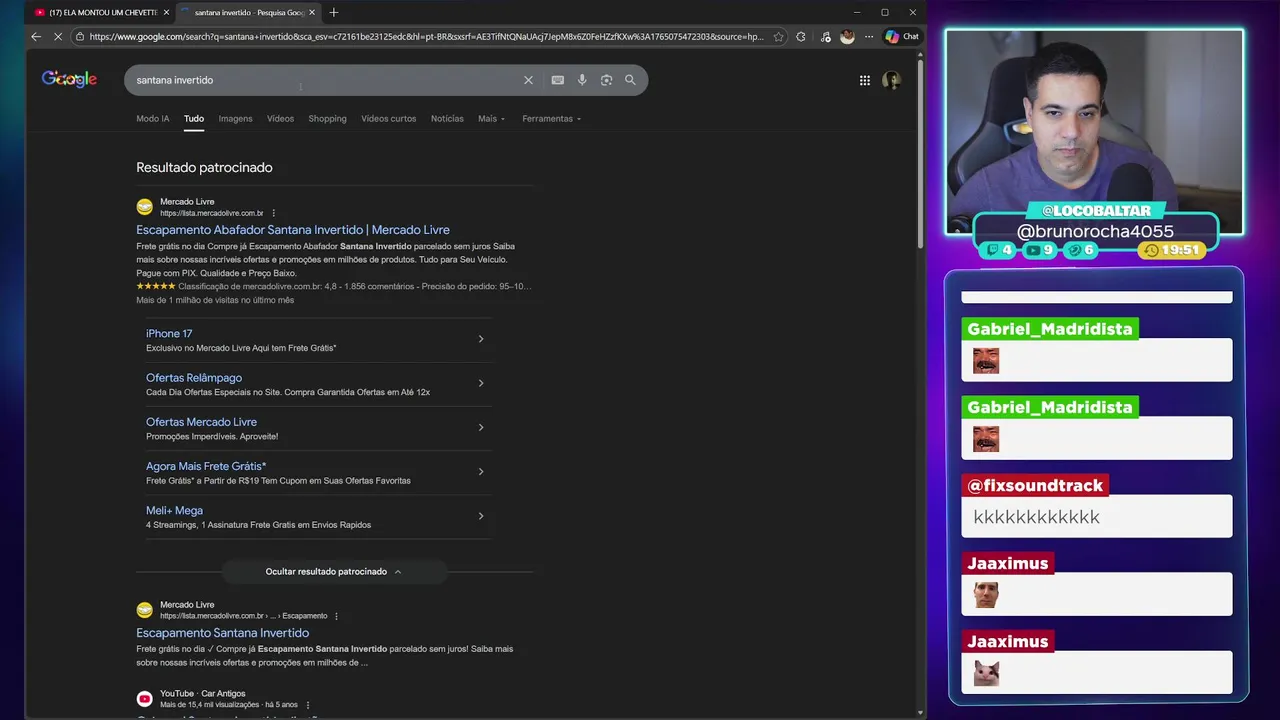
Task: Search by image with the lens icon
Action: pyautogui.click(x=606, y=80)
